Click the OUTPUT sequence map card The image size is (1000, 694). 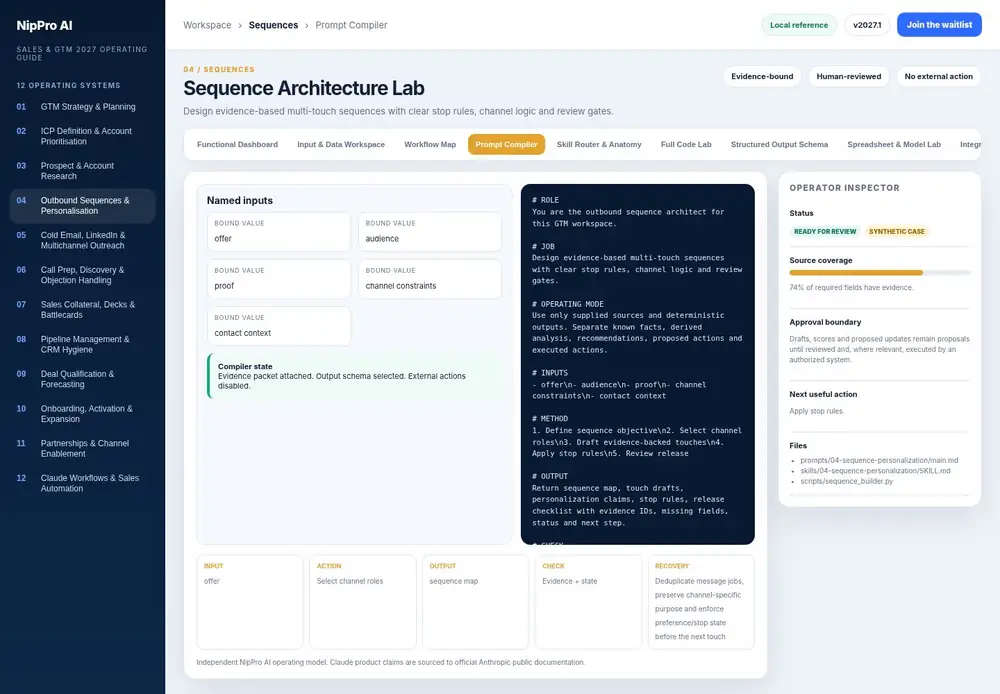point(475,602)
